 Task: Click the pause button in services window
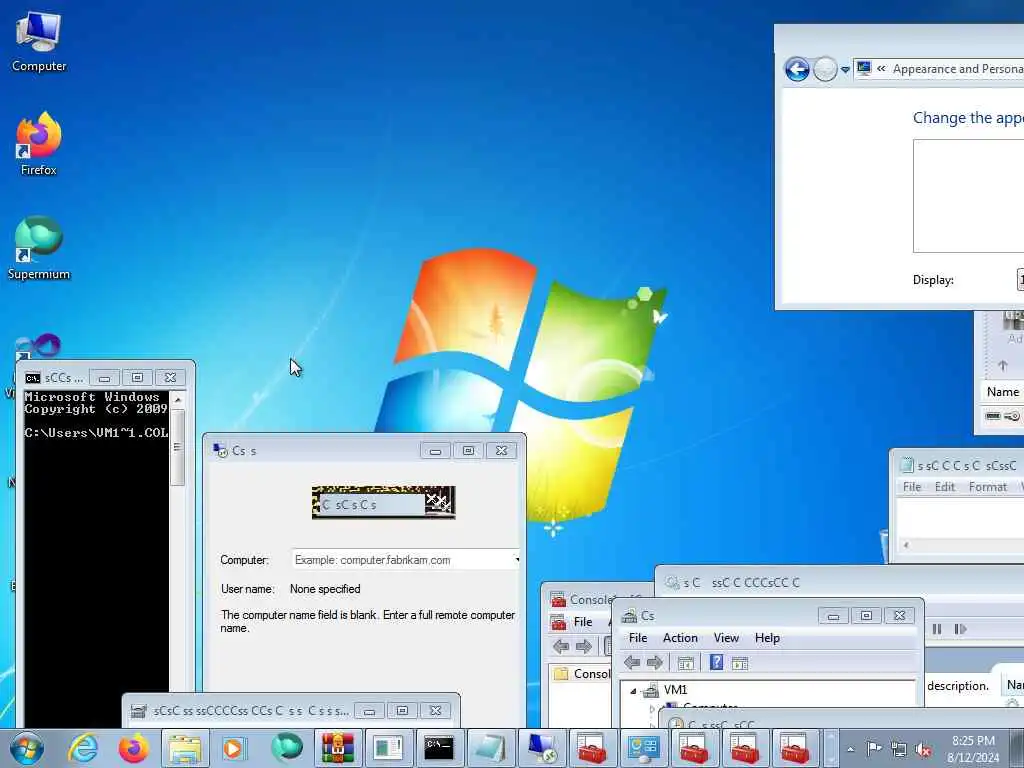coord(936,629)
